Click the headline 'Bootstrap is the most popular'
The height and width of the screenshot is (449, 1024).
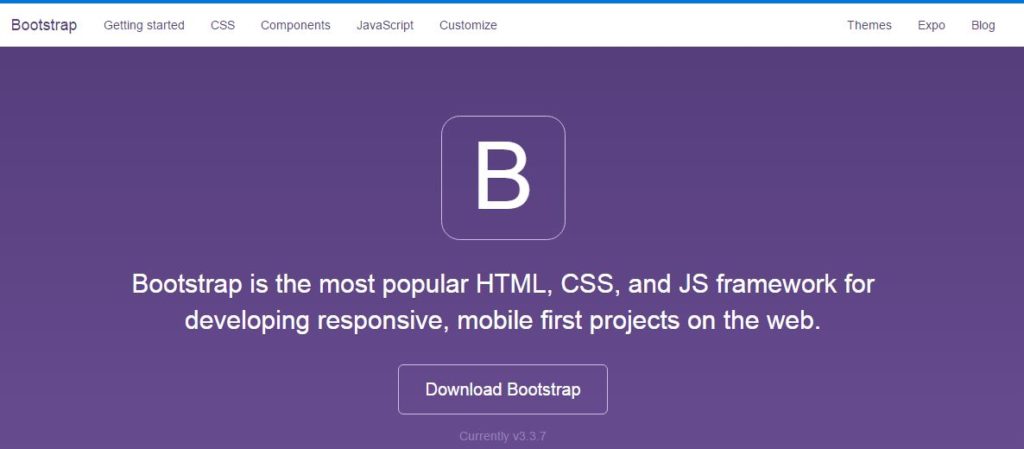click(503, 302)
